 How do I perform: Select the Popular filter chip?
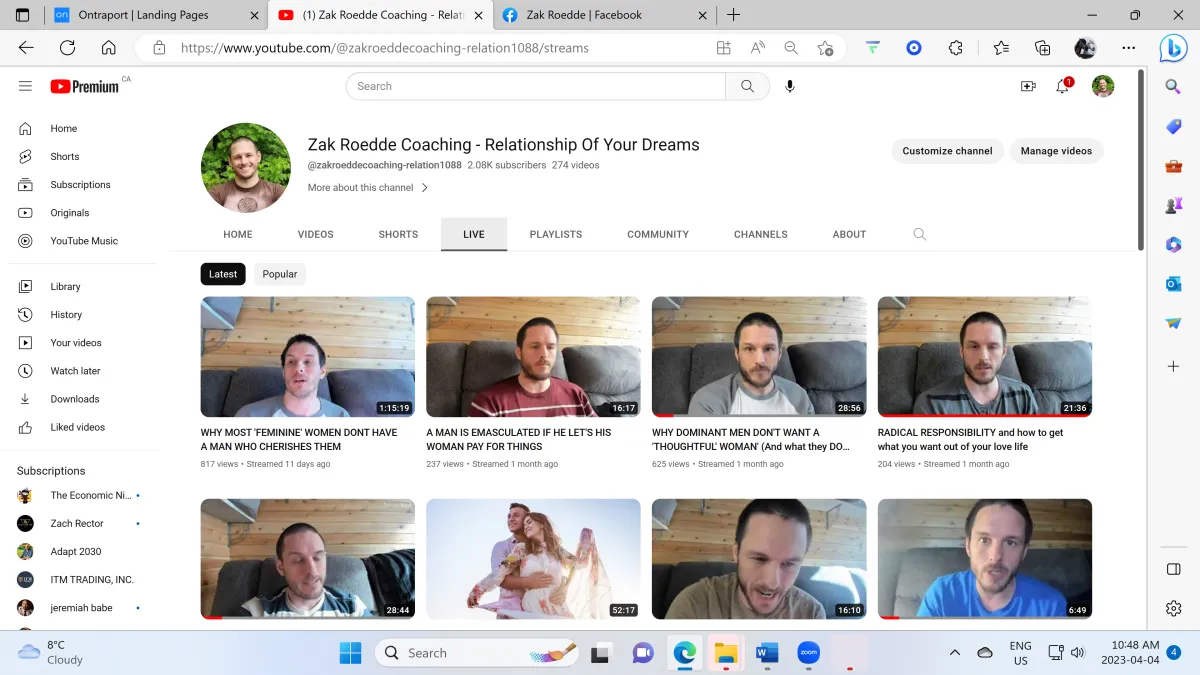(x=280, y=274)
